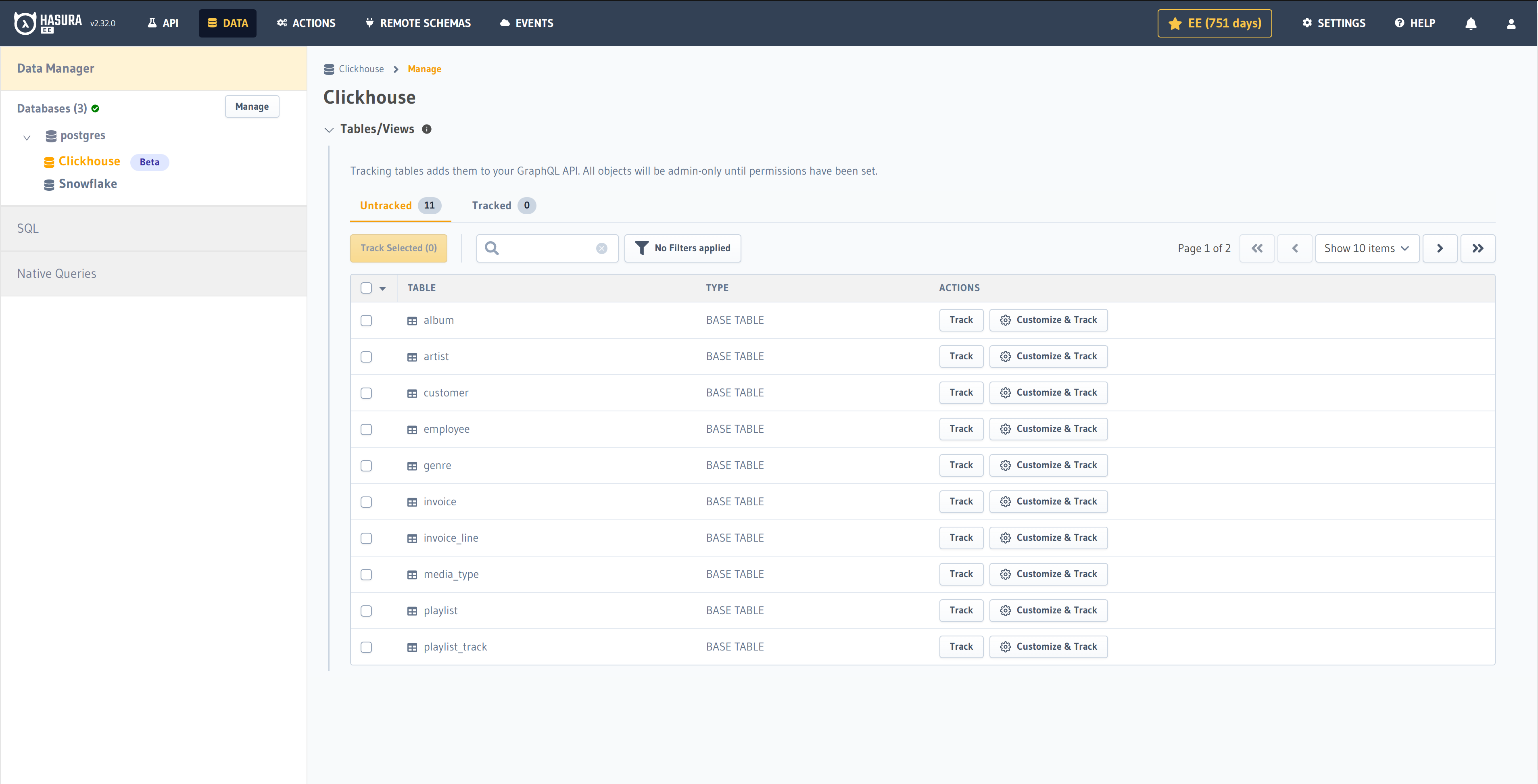Click the table icon next to playlist_track
The image size is (1538, 784).
[412, 648]
